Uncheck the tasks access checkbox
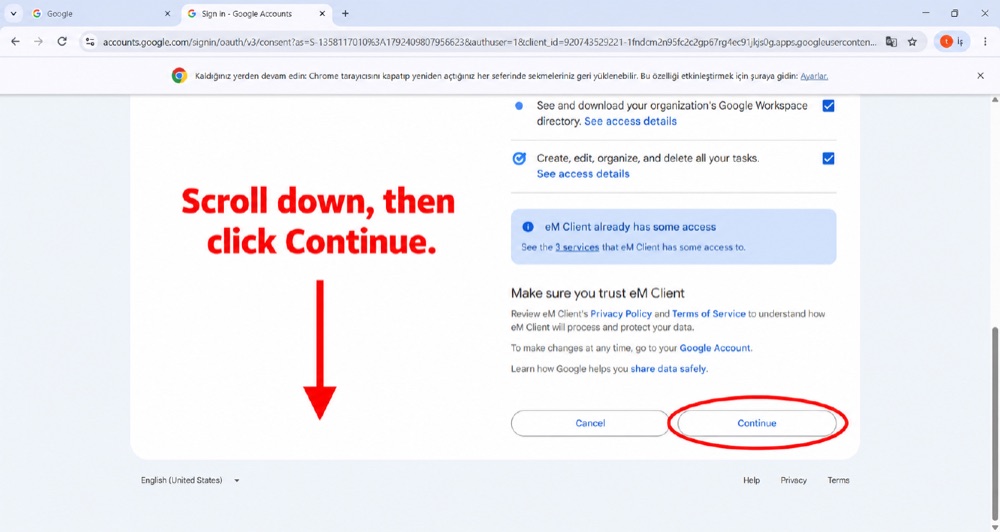 828,158
